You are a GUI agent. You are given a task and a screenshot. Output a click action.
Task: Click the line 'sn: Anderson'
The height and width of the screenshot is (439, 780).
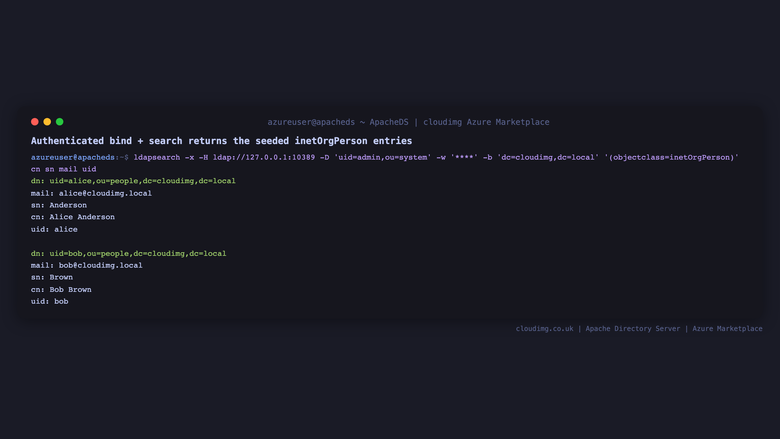coord(59,205)
